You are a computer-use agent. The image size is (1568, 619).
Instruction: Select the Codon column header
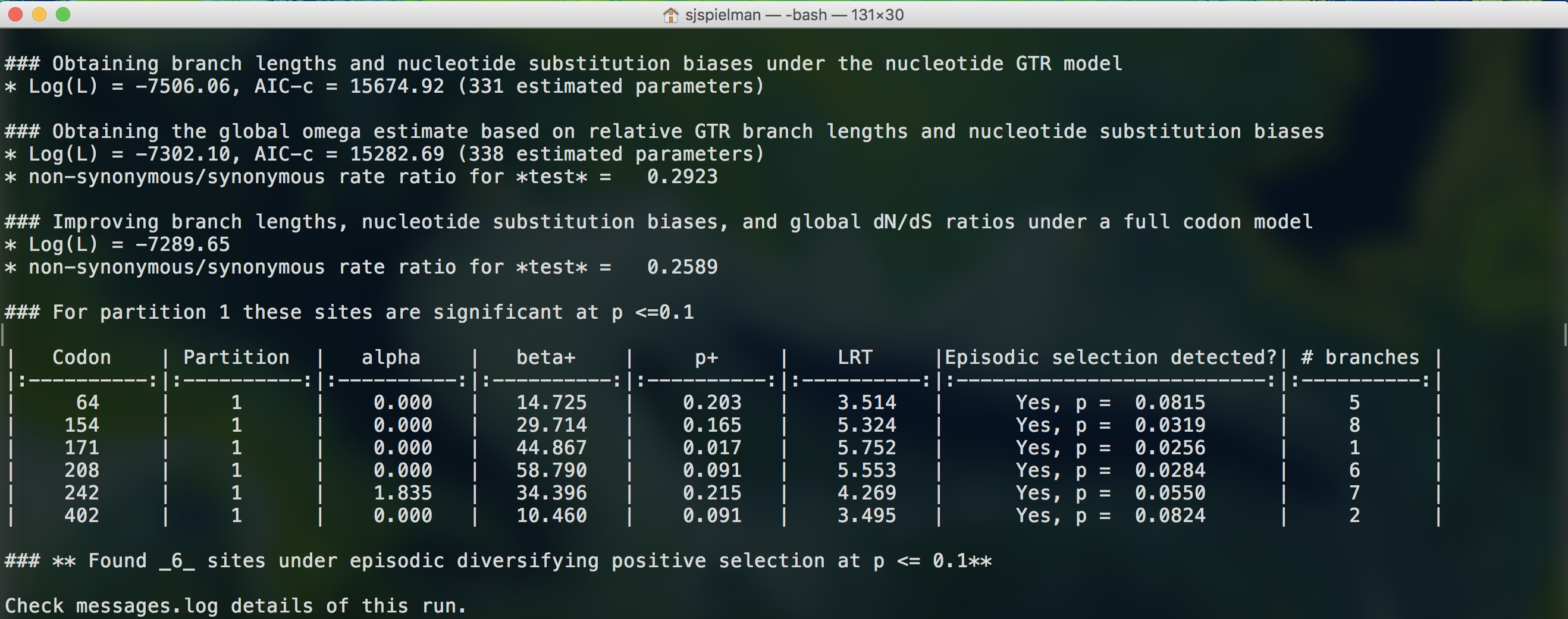[x=82, y=357]
